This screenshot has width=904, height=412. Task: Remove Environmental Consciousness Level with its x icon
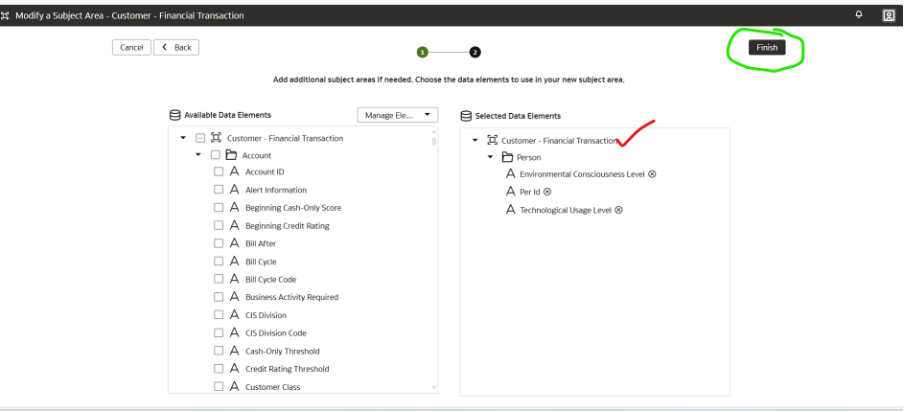point(652,174)
